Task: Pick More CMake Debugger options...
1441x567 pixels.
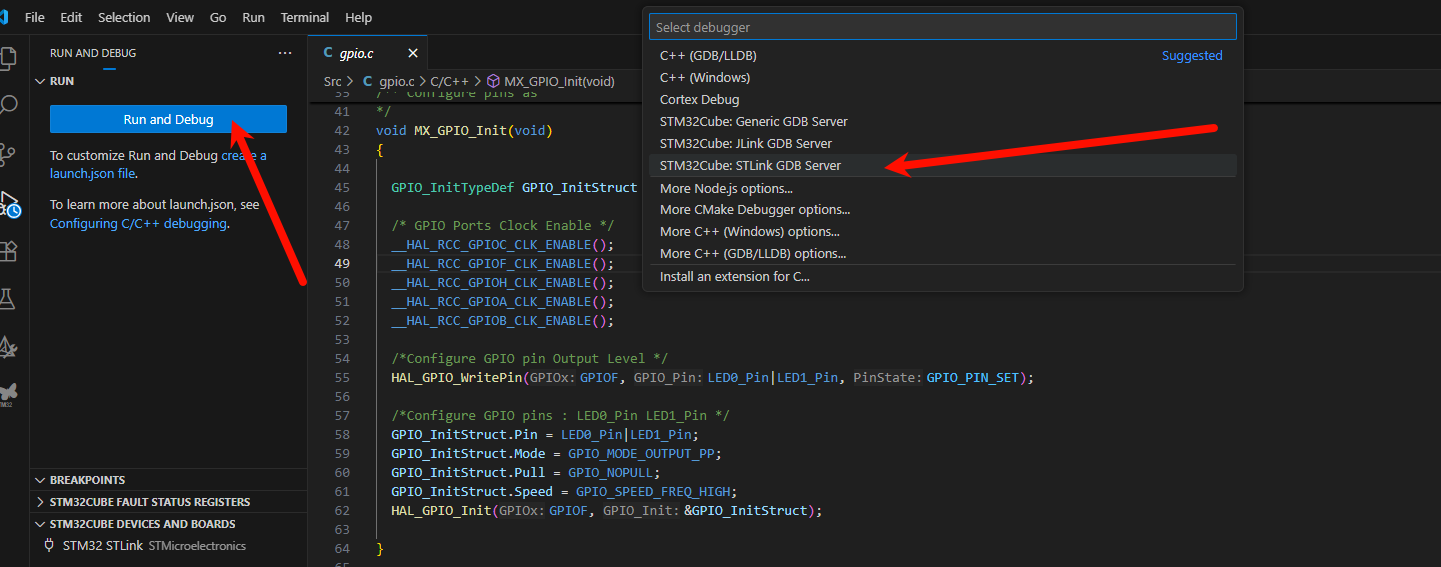Action: click(x=942, y=210)
